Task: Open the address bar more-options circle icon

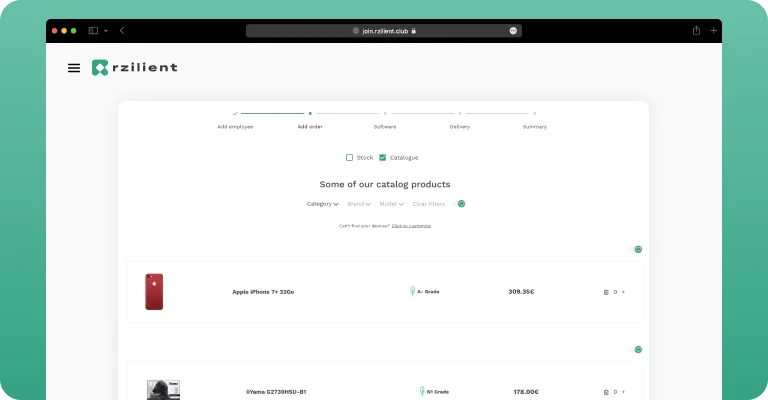Action: pyautogui.click(x=513, y=31)
